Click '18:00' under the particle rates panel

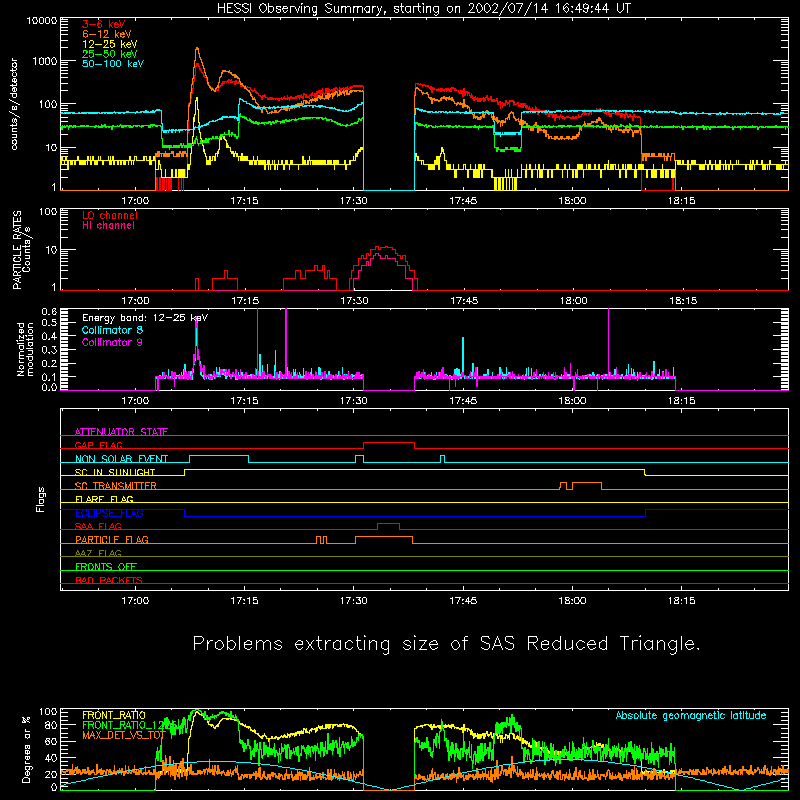pyautogui.click(x=573, y=301)
